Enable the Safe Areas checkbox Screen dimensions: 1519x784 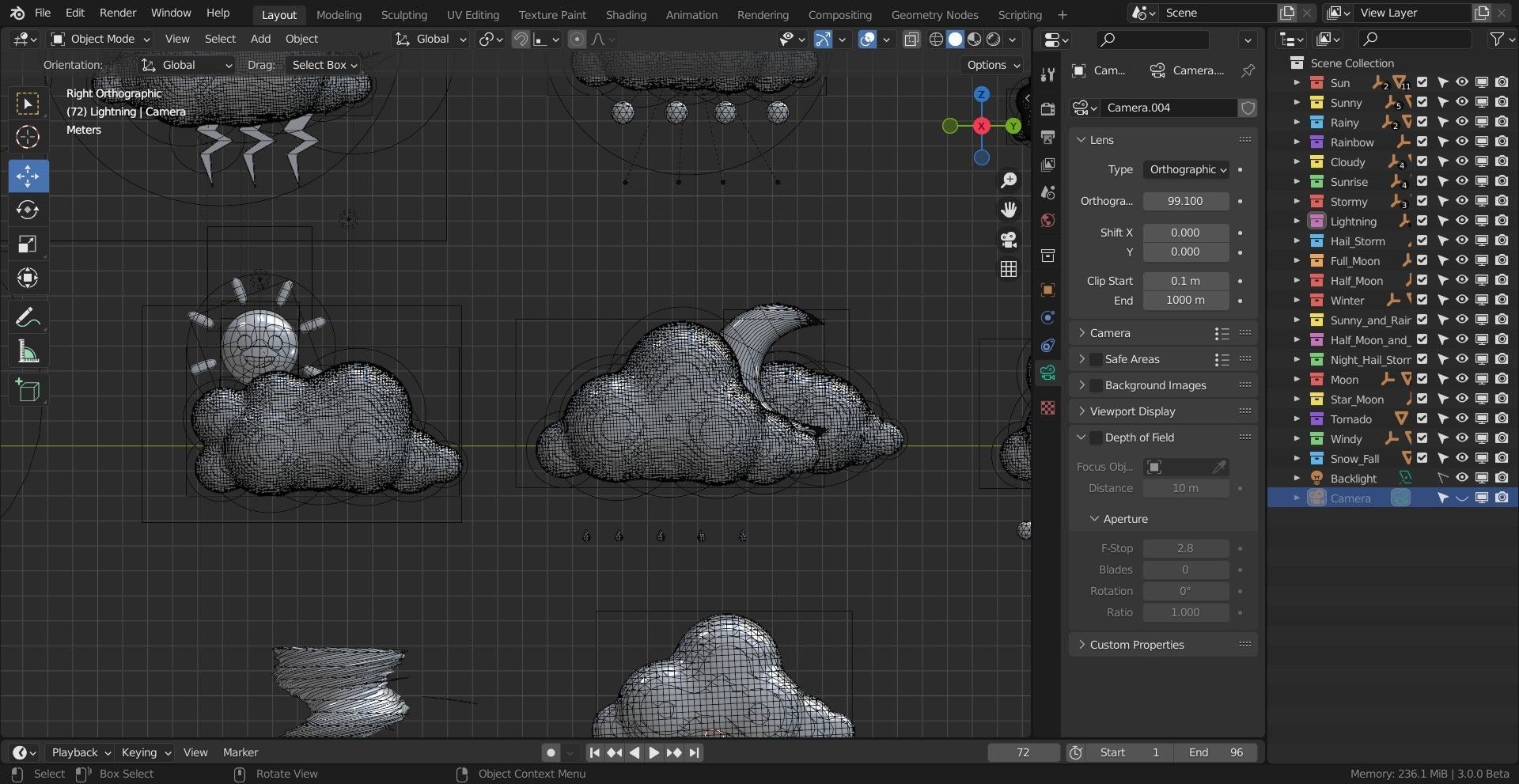point(1096,359)
